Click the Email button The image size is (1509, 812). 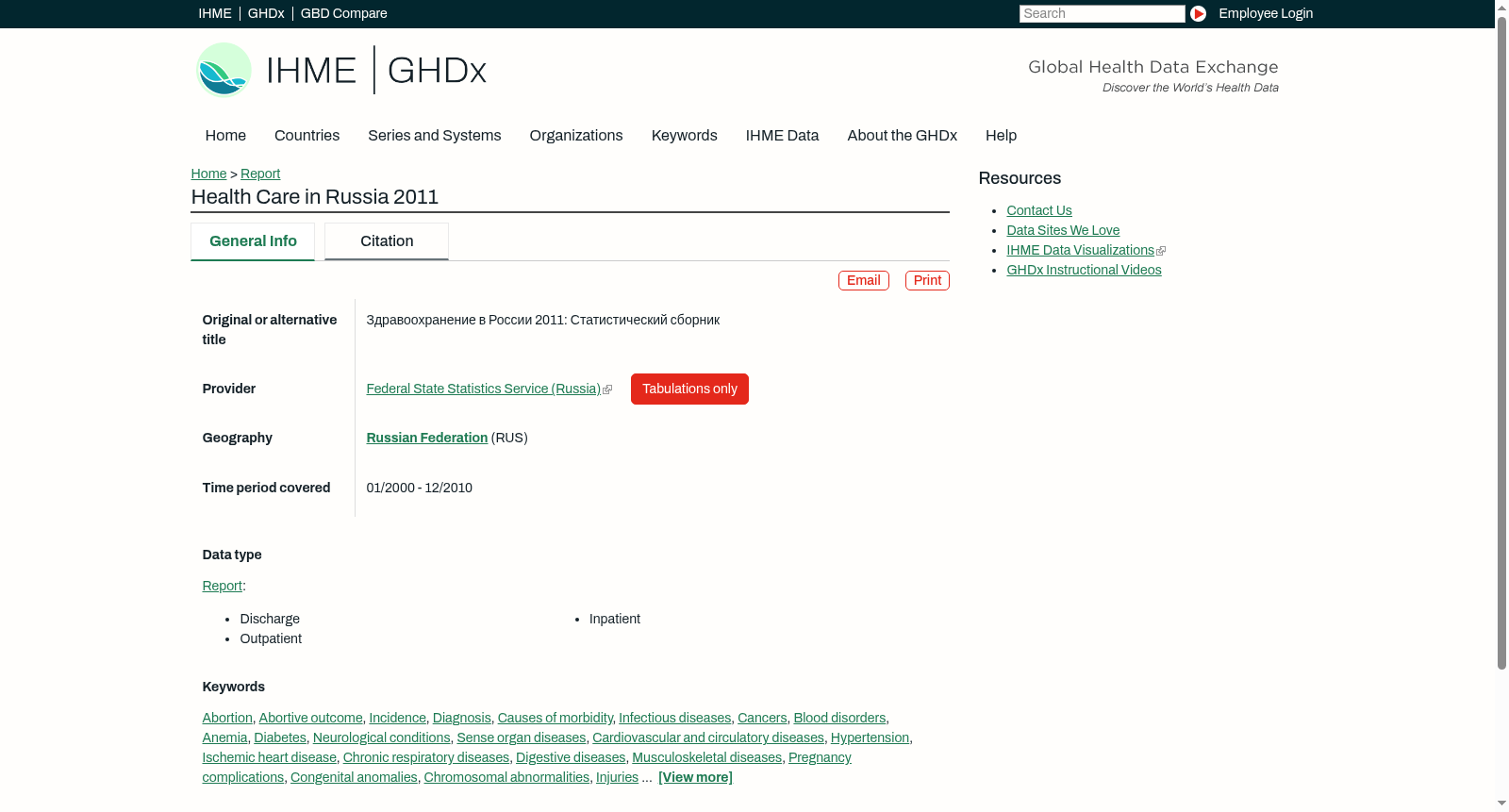(864, 281)
